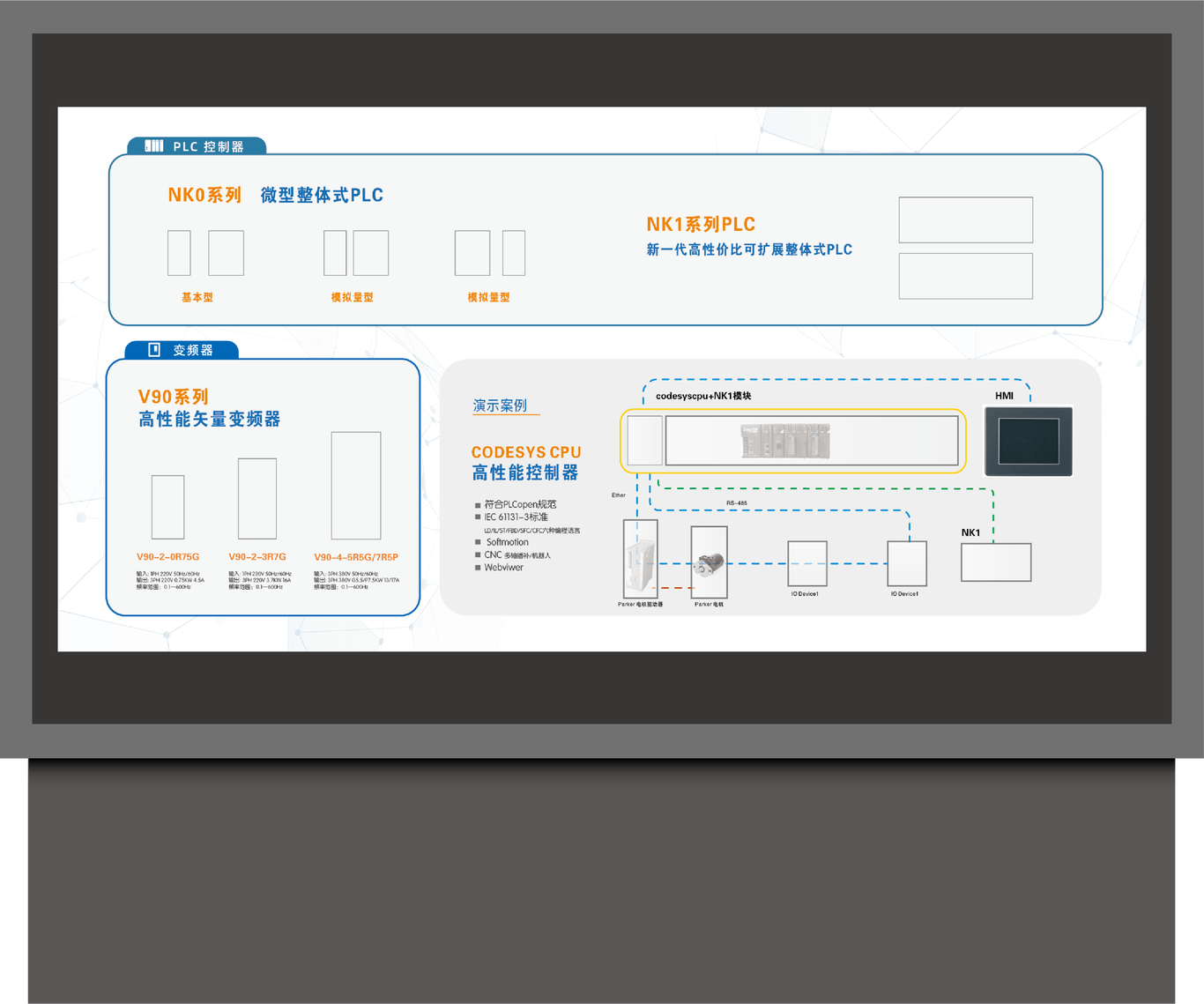Click the 符合PLCopen规范 bullet
This screenshot has width=1204, height=1004.
pyautogui.click(x=520, y=504)
